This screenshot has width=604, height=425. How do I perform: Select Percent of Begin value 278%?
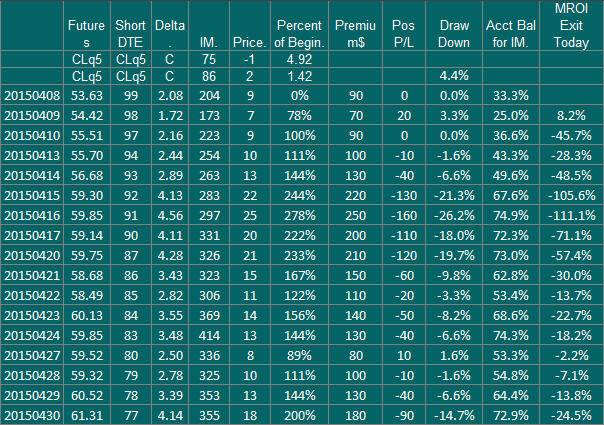pyautogui.click(x=299, y=215)
